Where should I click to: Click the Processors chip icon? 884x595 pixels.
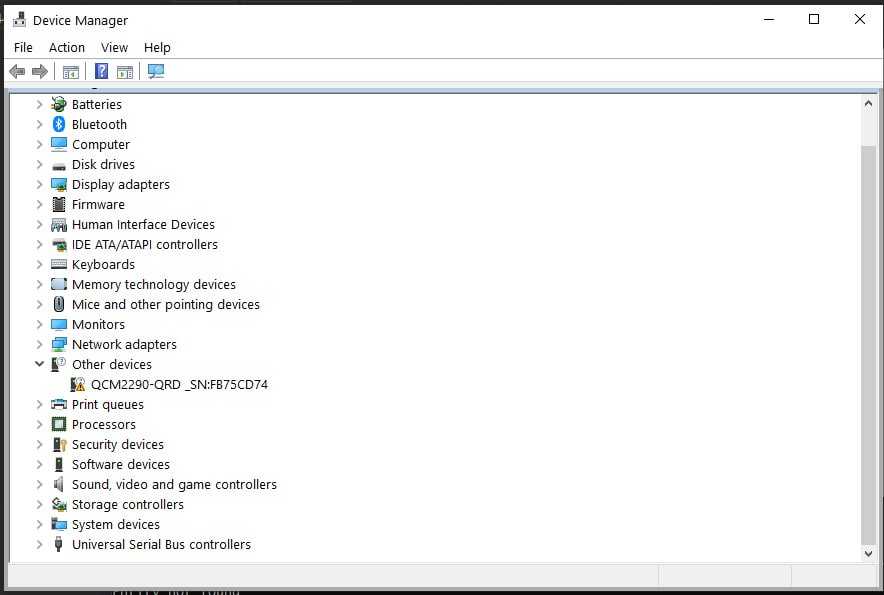click(x=59, y=424)
